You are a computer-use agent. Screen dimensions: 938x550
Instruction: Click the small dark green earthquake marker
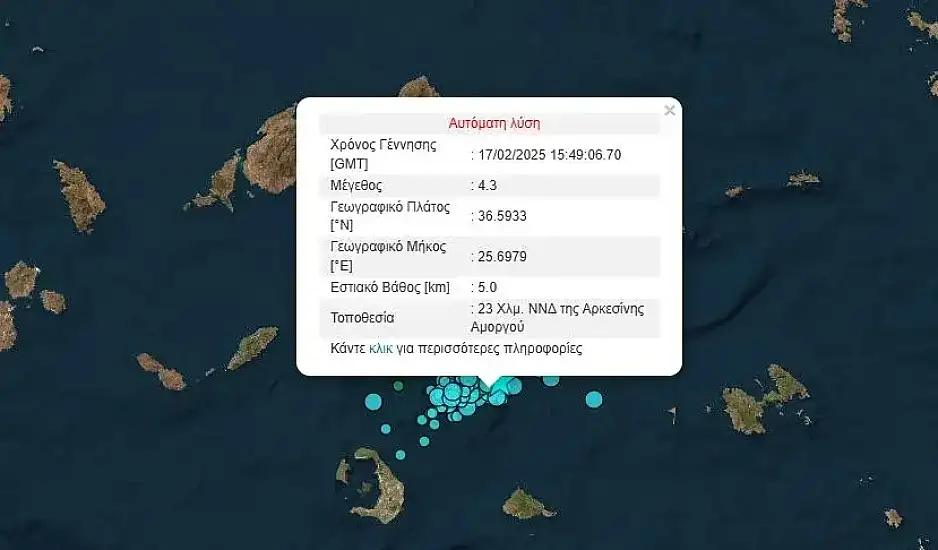click(x=398, y=386)
